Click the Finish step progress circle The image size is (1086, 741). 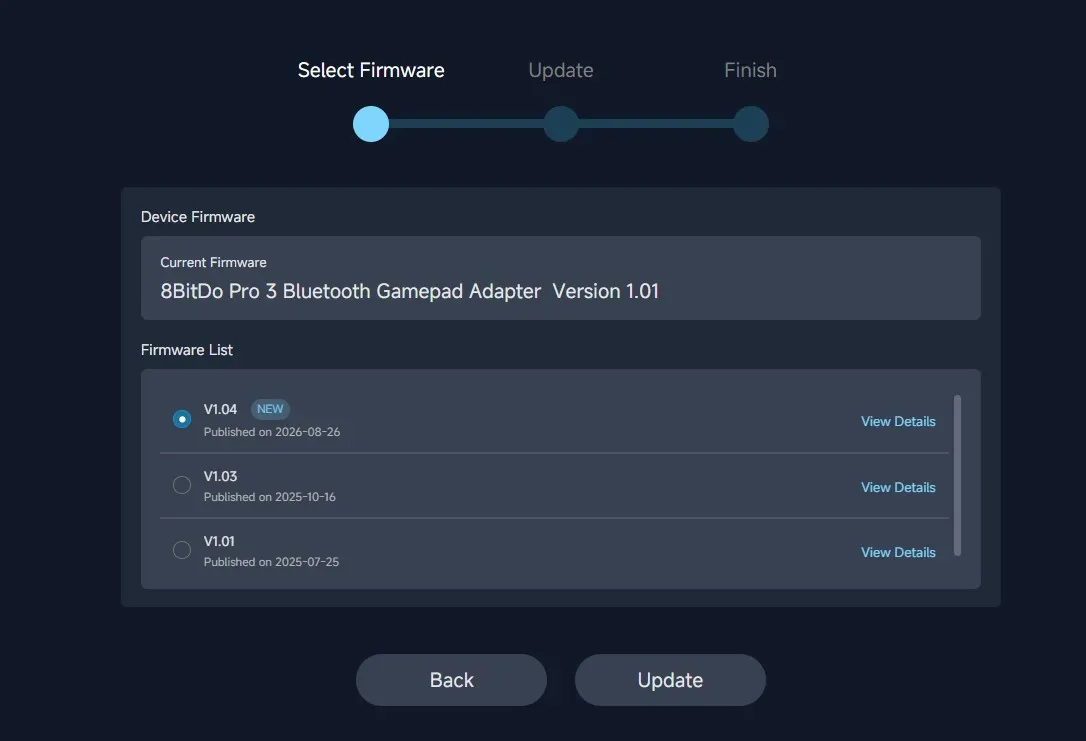tap(751, 124)
